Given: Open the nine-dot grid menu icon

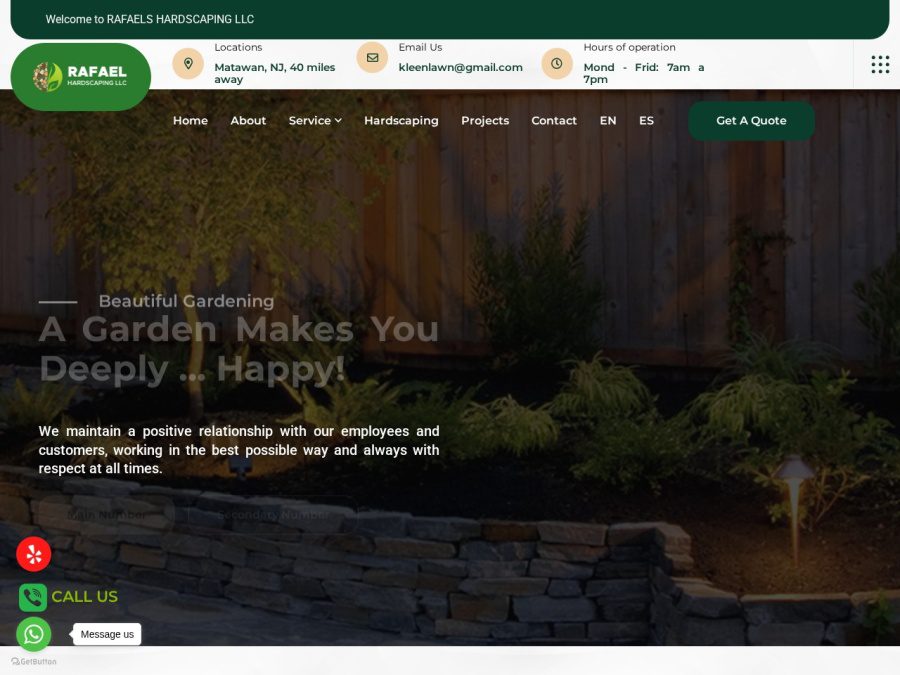Looking at the screenshot, I should pyautogui.click(x=879, y=63).
